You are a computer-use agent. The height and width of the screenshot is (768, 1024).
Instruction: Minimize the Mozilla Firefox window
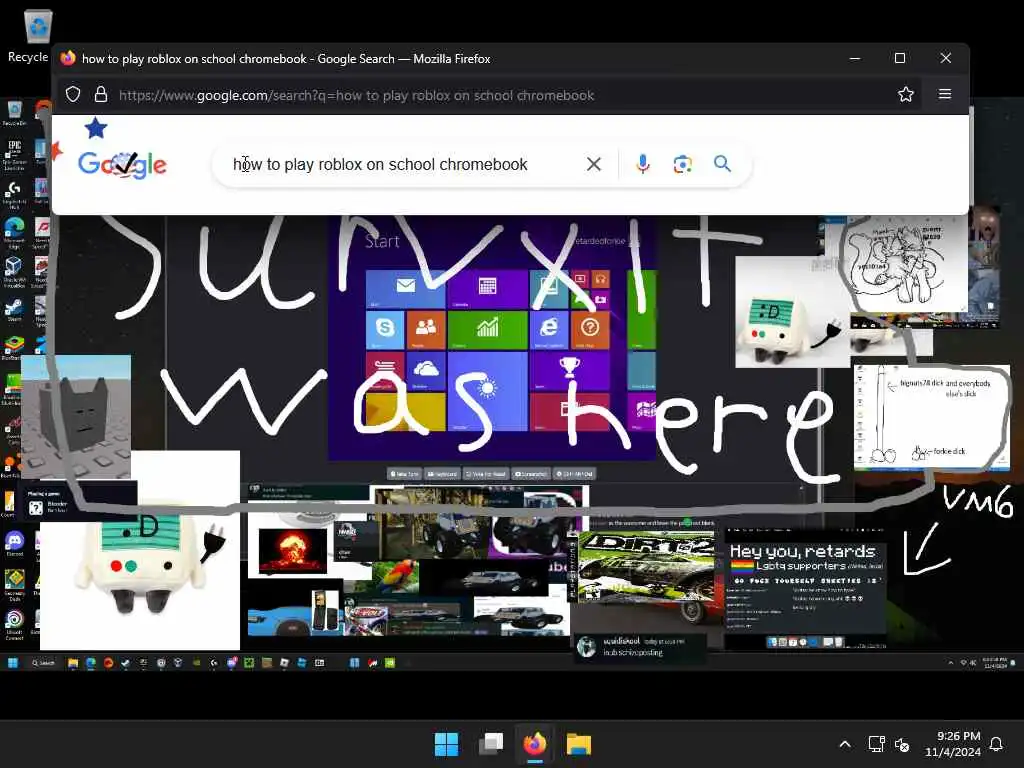(x=854, y=58)
